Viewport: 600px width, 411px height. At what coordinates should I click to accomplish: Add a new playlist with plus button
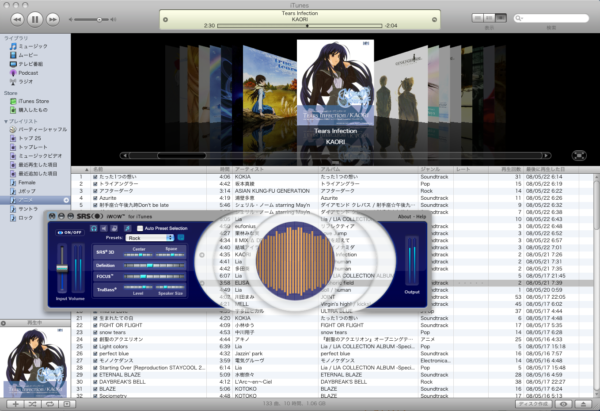[15, 404]
